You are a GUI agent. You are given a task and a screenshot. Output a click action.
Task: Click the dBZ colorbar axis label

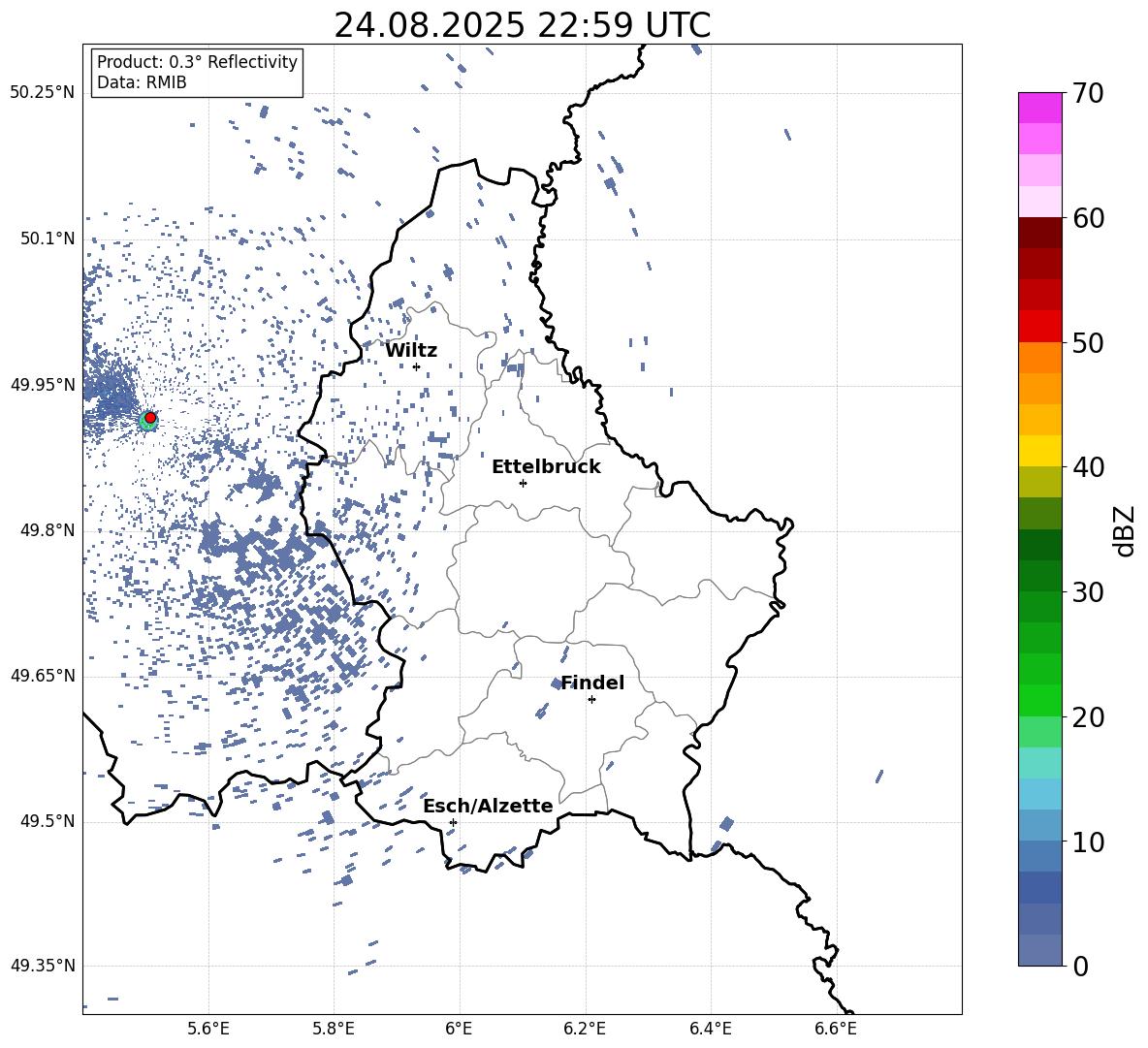1124,530
